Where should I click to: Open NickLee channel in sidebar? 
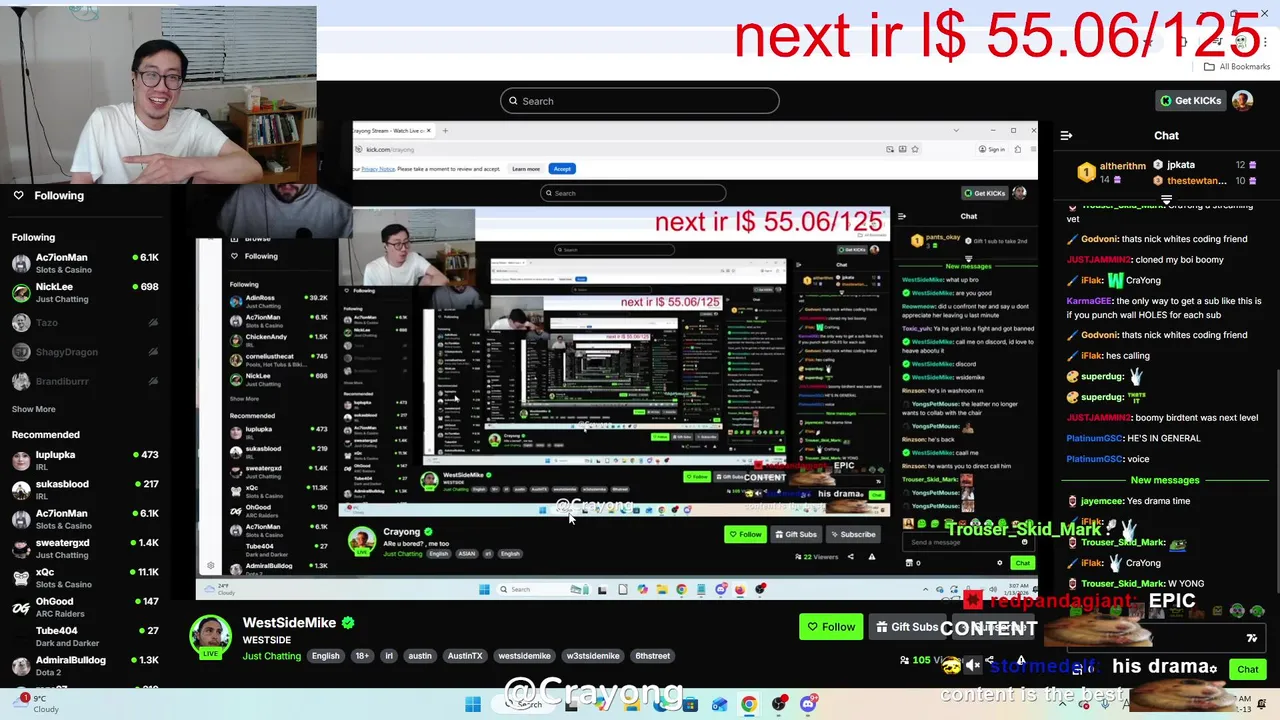click(85, 292)
